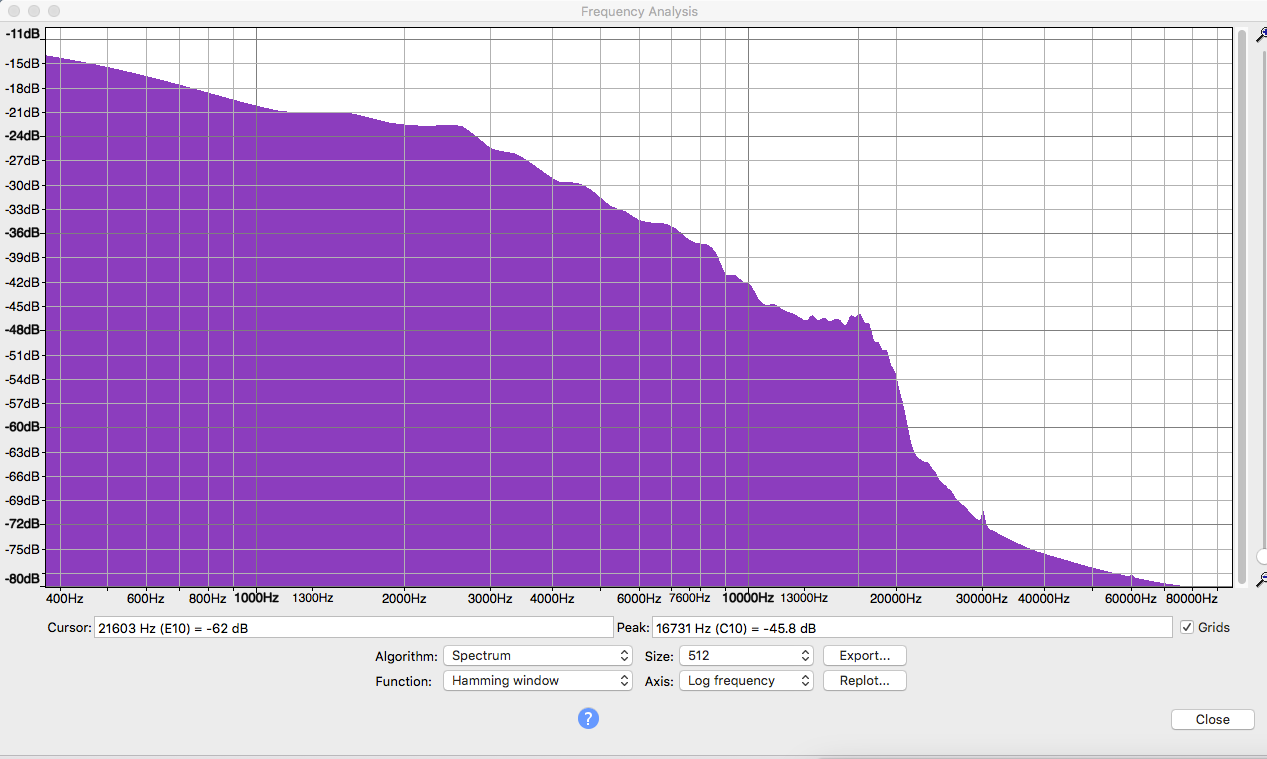
Task: Click the Close button
Action: click(x=1212, y=719)
